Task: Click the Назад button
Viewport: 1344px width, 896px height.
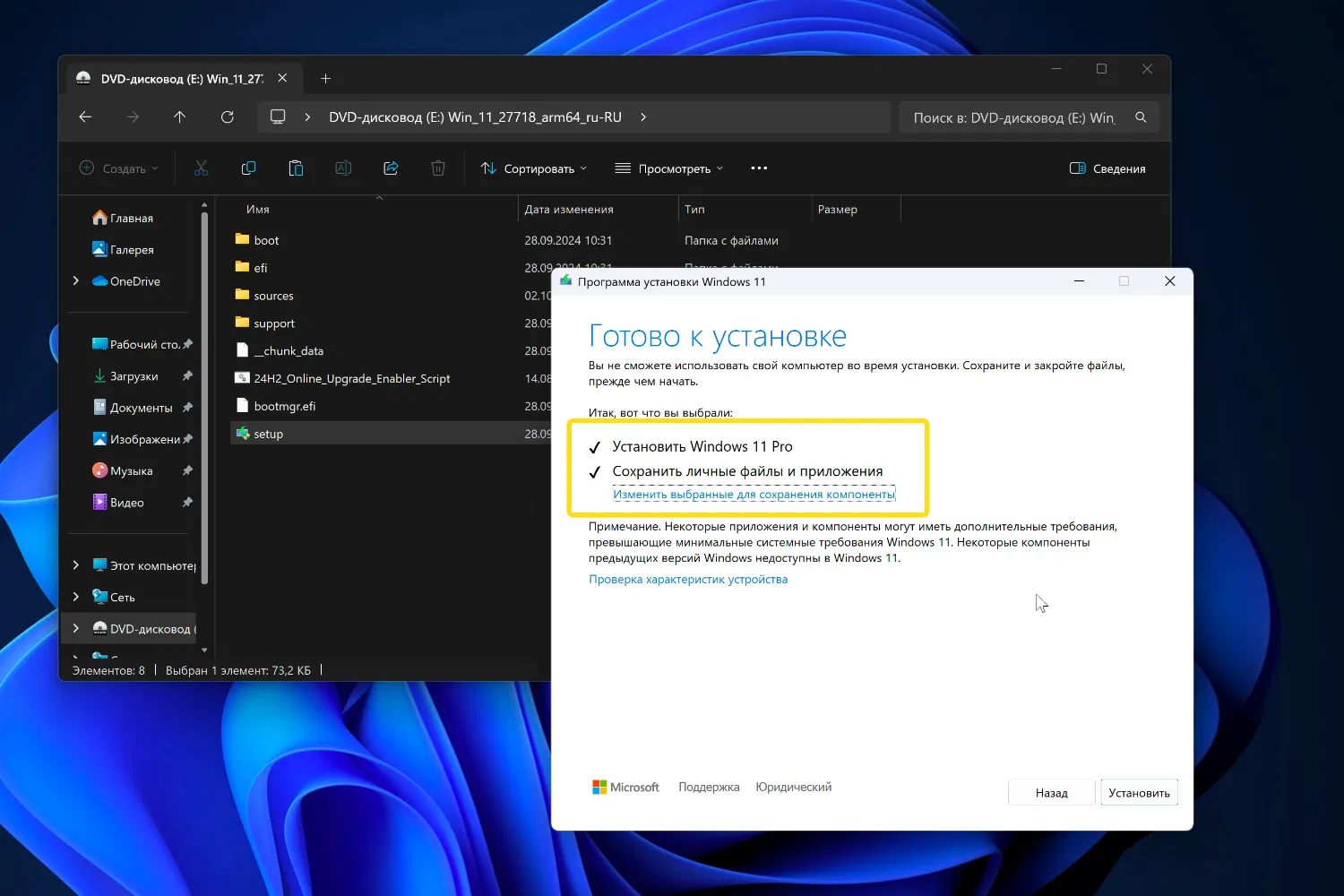Action: pyautogui.click(x=1051, y=793)
